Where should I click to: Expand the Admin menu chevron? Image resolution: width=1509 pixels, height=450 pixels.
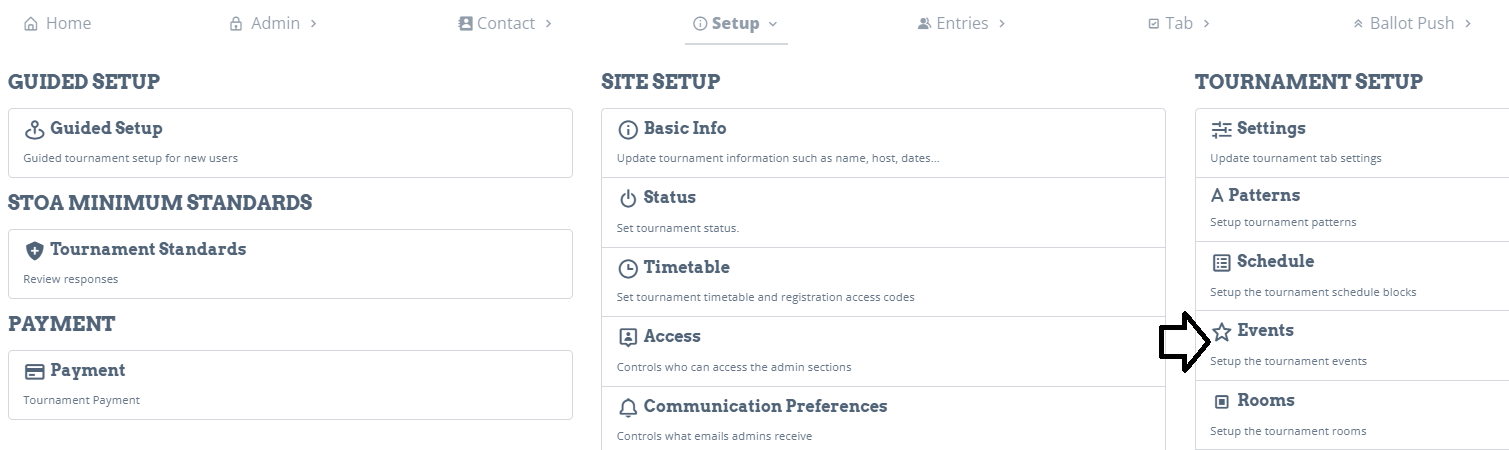coord(314,23)
